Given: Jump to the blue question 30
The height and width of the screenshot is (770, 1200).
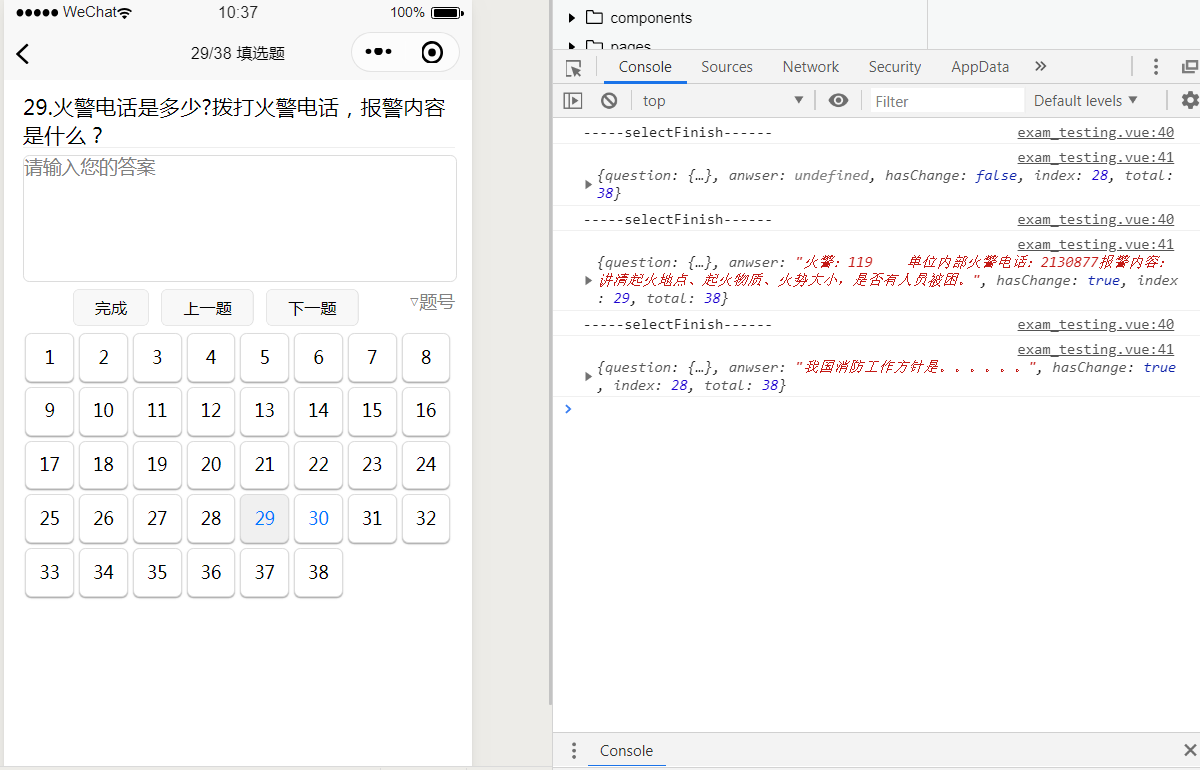Looking at the screenshot, I should tap(318, 519).
